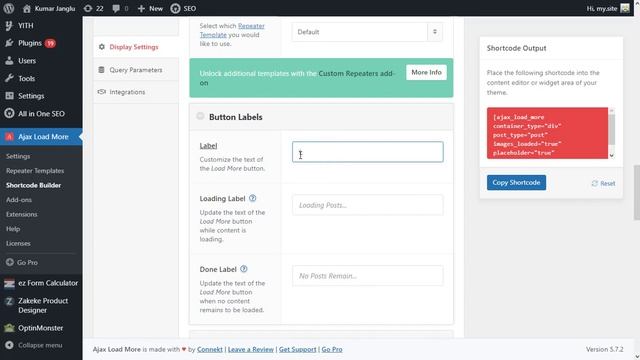The image size is (640, 360).
Task: Open the All in One SEO icon
Action: tap(9, 113)
